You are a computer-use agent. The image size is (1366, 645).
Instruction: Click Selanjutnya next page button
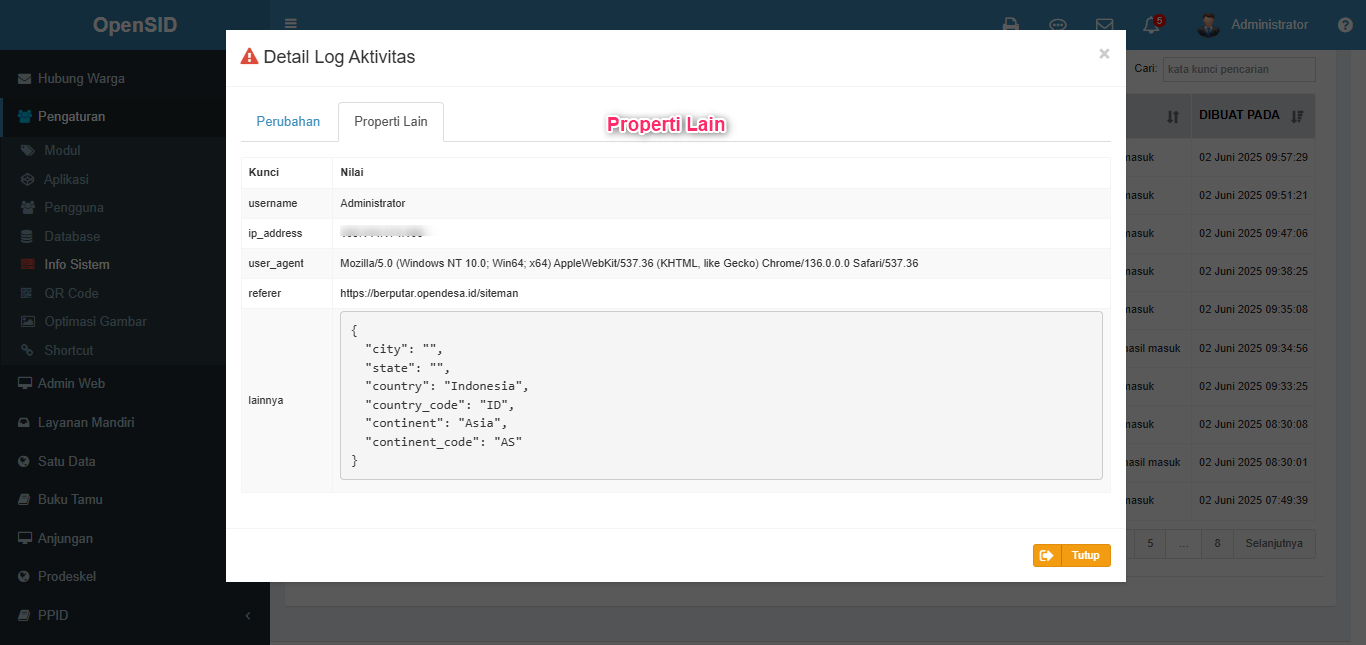[x=1274, y=543]
